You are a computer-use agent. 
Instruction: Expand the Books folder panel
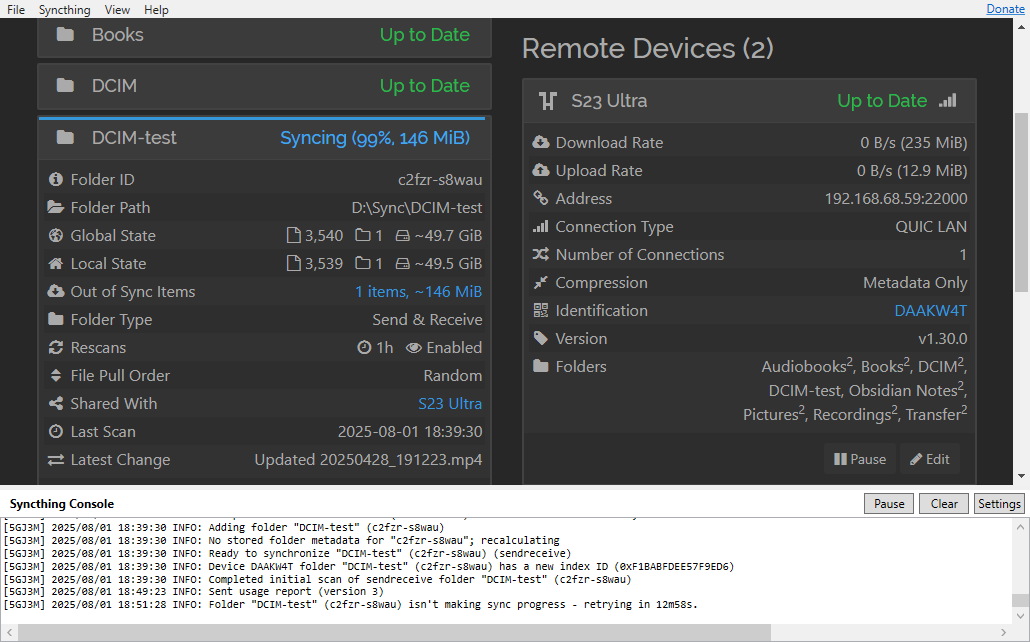click(264, 35)
